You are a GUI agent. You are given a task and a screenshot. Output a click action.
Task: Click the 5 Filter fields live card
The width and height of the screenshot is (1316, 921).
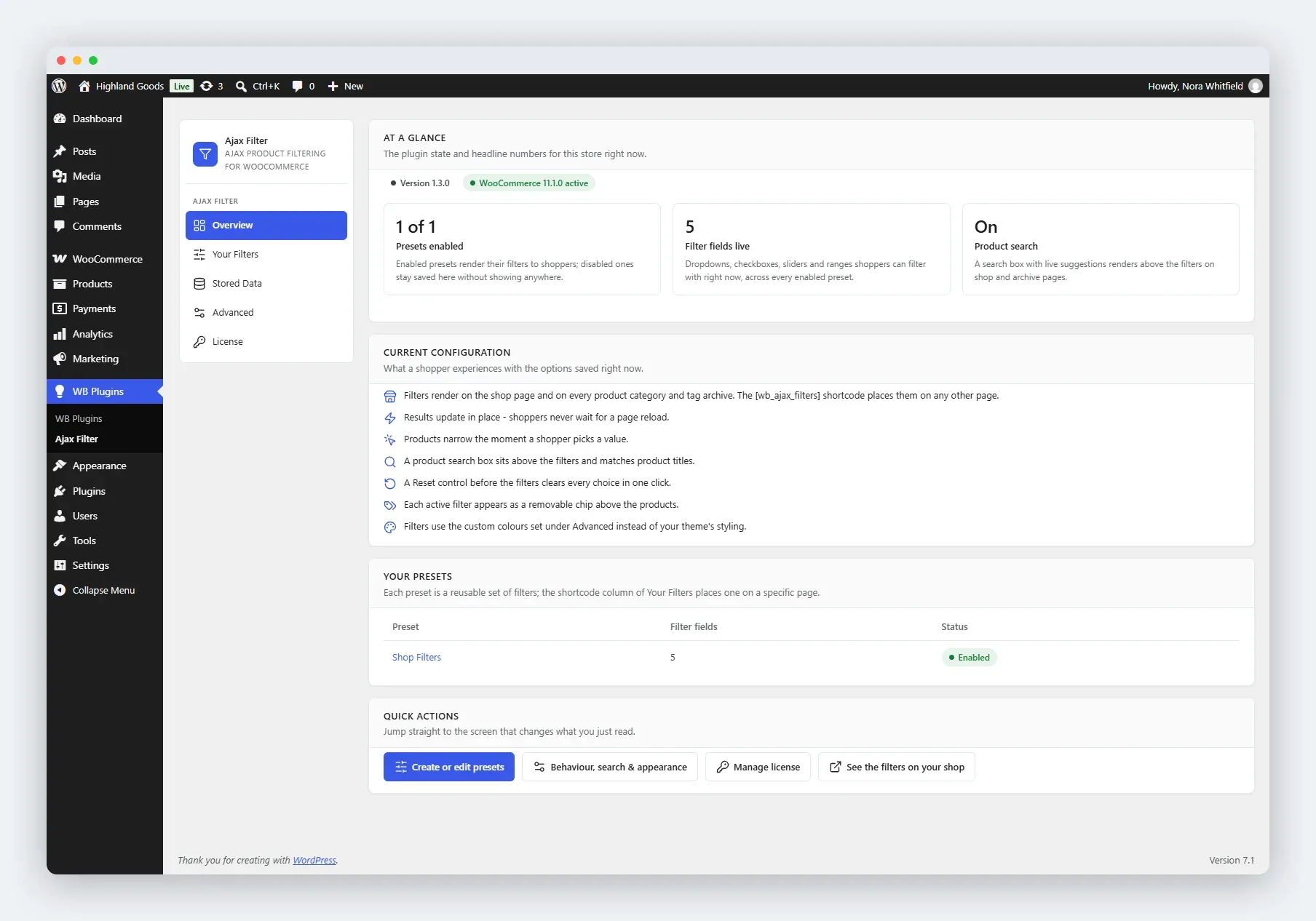[x=812, y=249]
